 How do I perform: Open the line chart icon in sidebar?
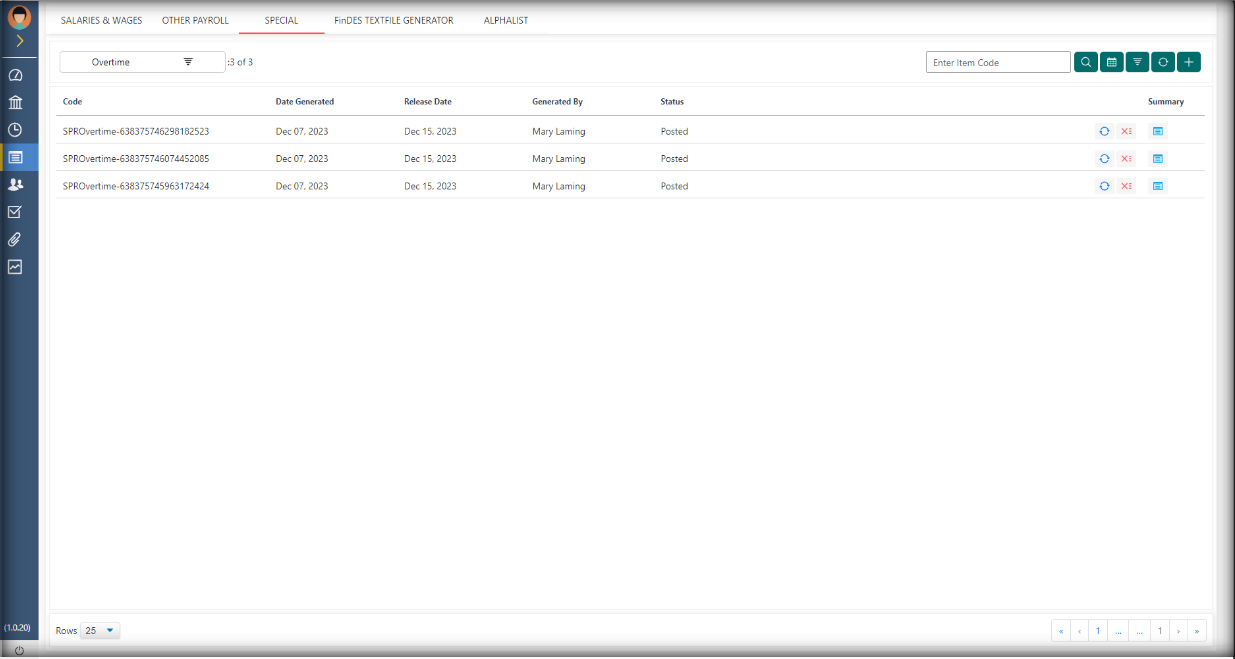pos(15,267)
